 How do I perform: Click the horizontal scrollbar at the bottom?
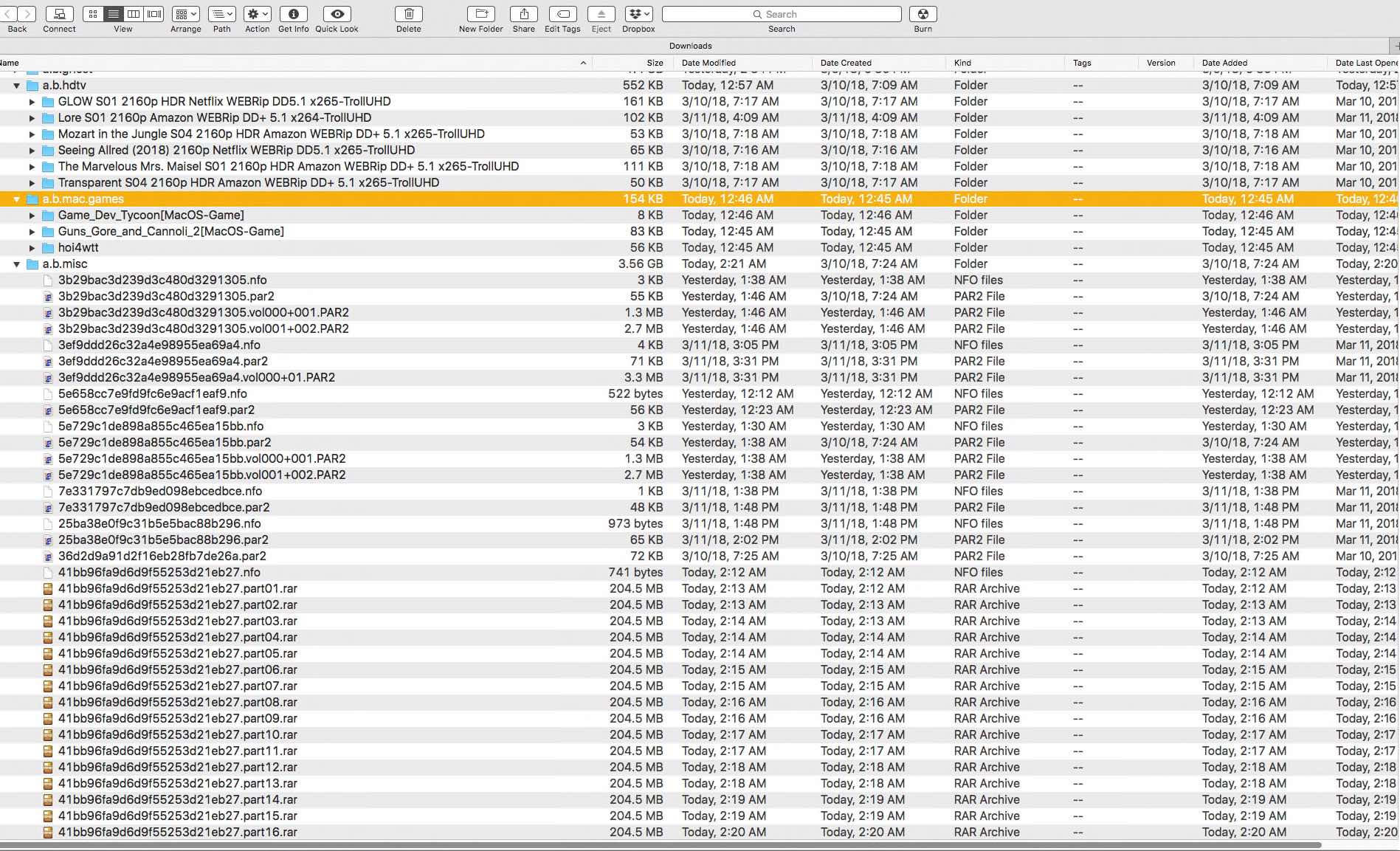pyautogui.click(x=661, y=845)
